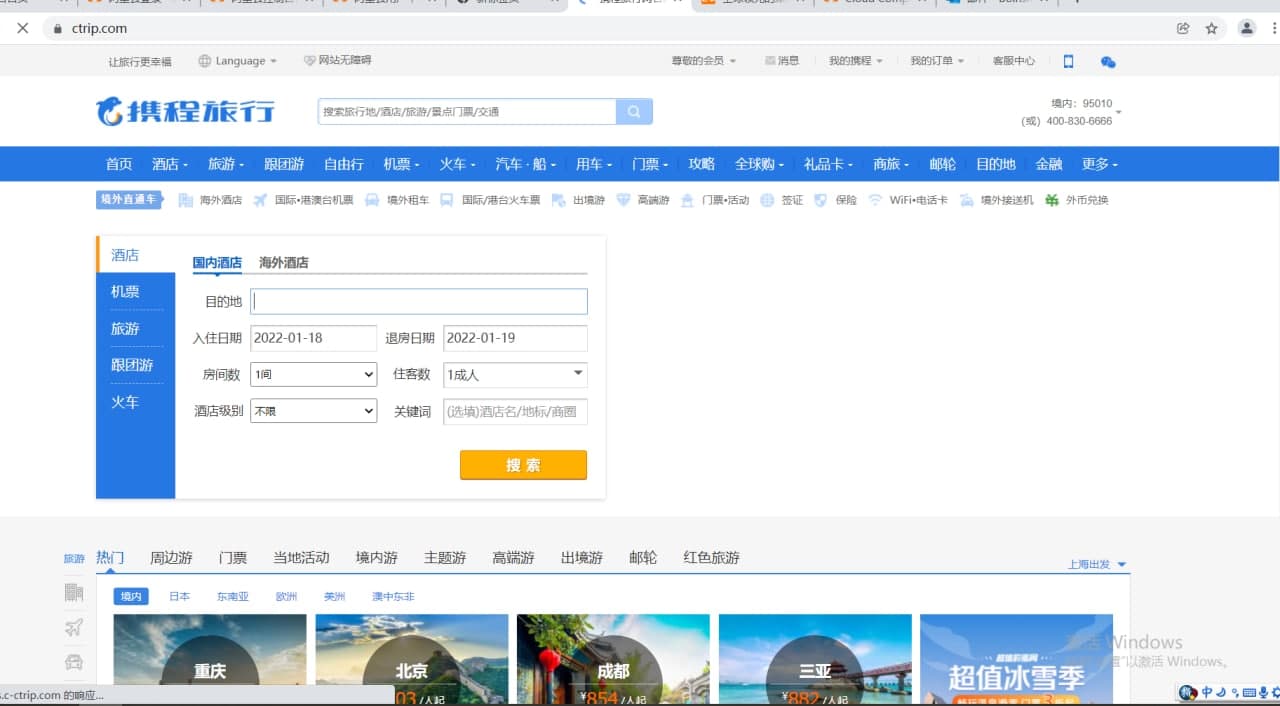Image resolution: width=1280 pixels, height=706 pixels.
Task: Open the 住客数 guest count dropdown
Action: coord(515,375)
